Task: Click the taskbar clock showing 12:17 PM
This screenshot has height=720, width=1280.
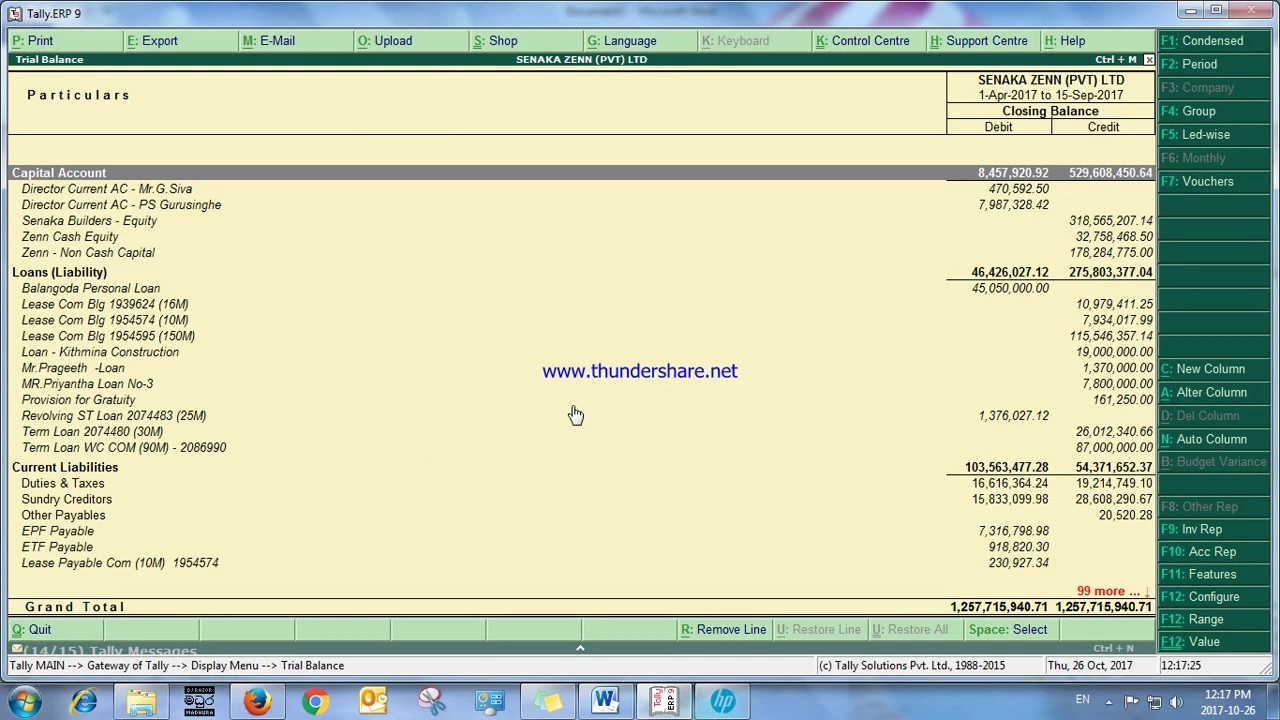Action: 1227,702
